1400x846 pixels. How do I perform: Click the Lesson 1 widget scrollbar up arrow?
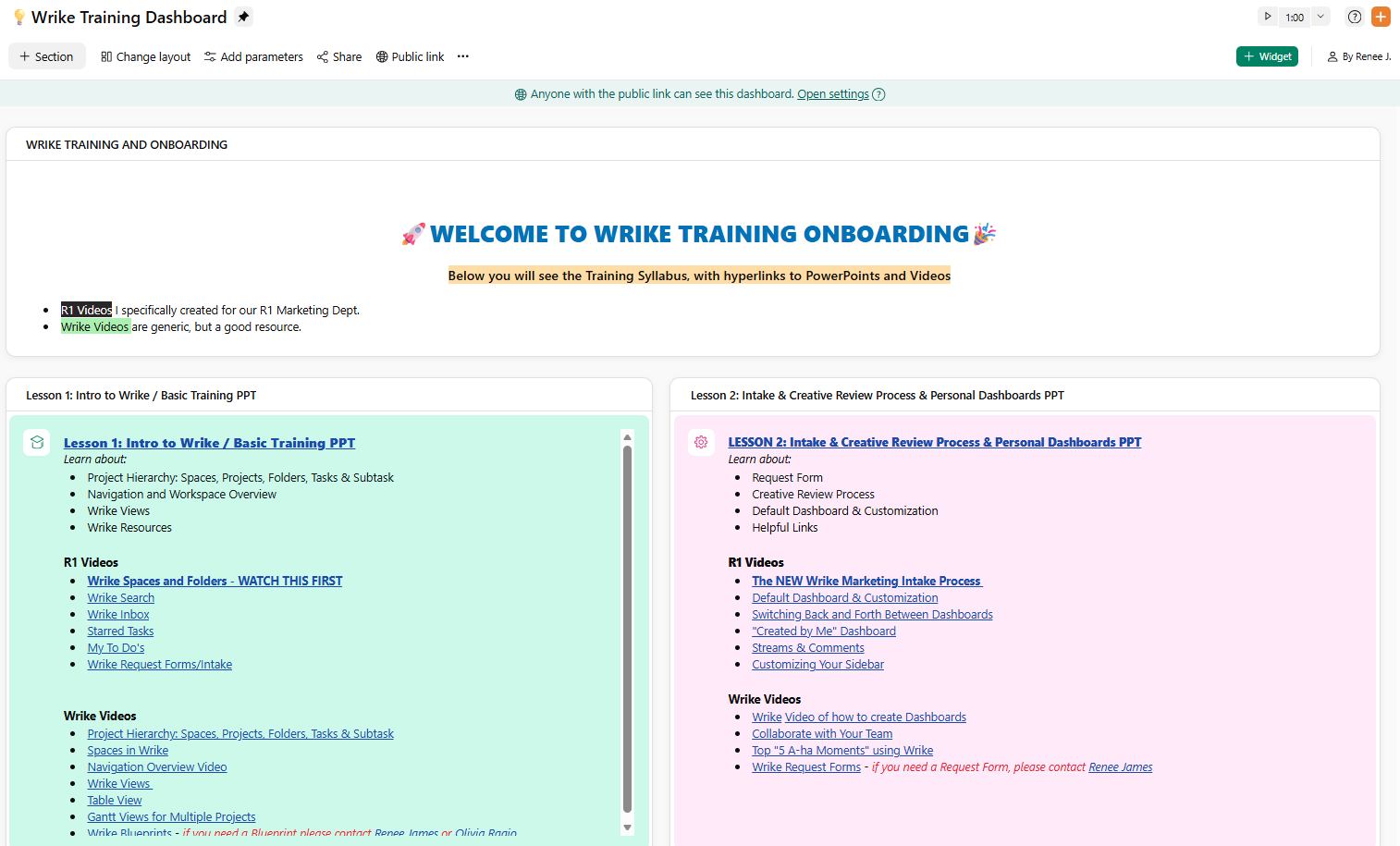[x=627, y=437]
